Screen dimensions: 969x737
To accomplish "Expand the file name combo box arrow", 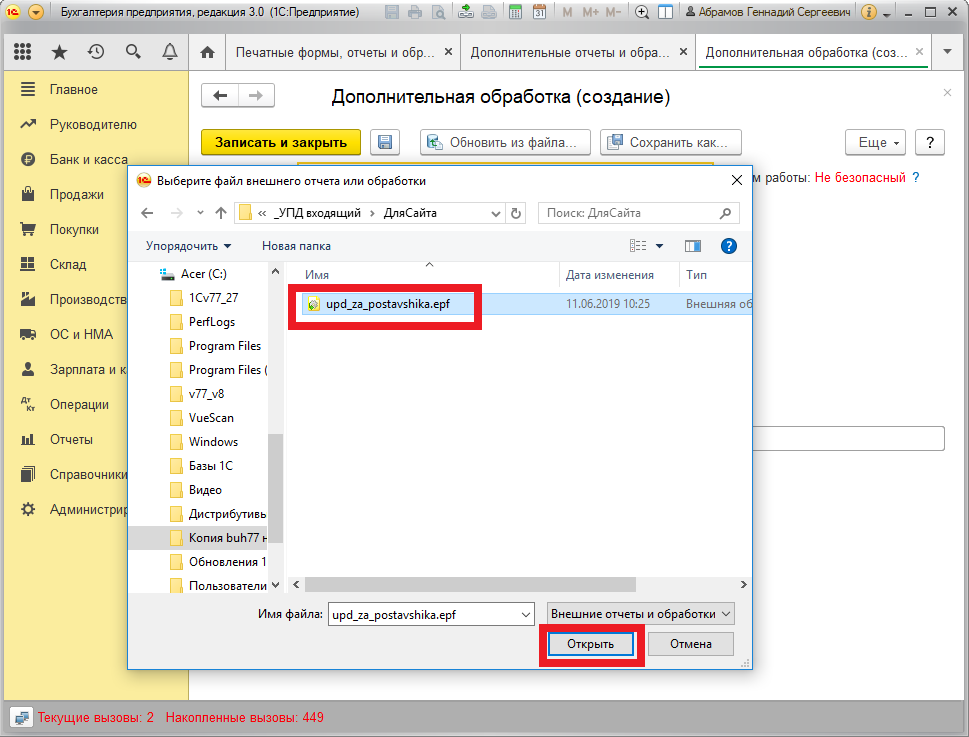I will [x=524, y=613].
